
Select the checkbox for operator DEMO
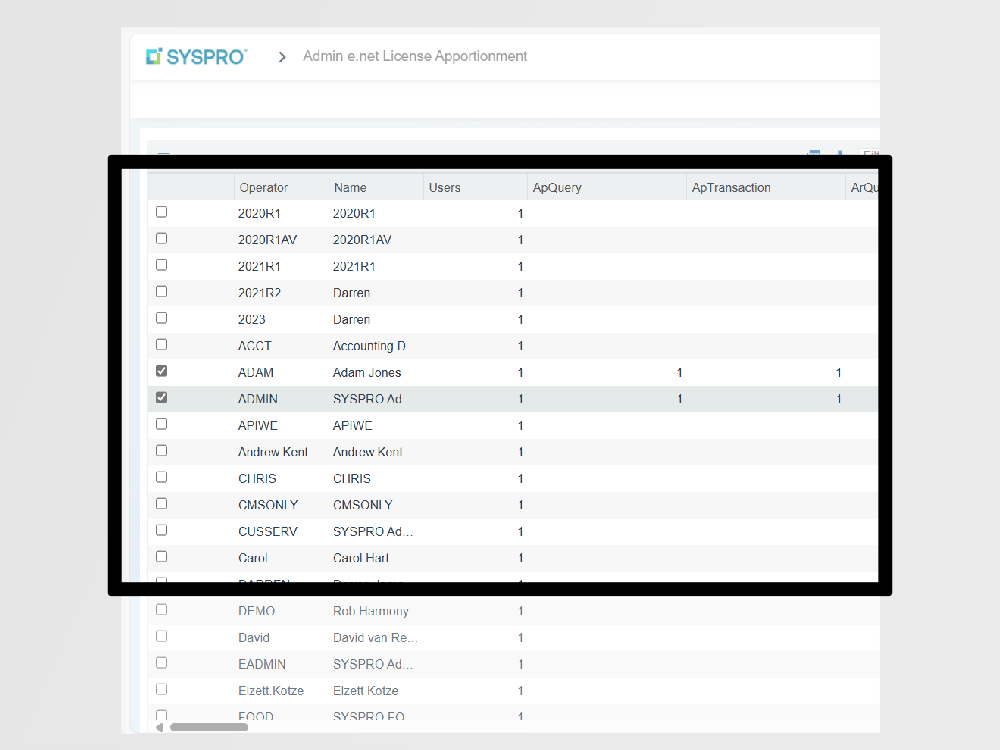point(162,610)
